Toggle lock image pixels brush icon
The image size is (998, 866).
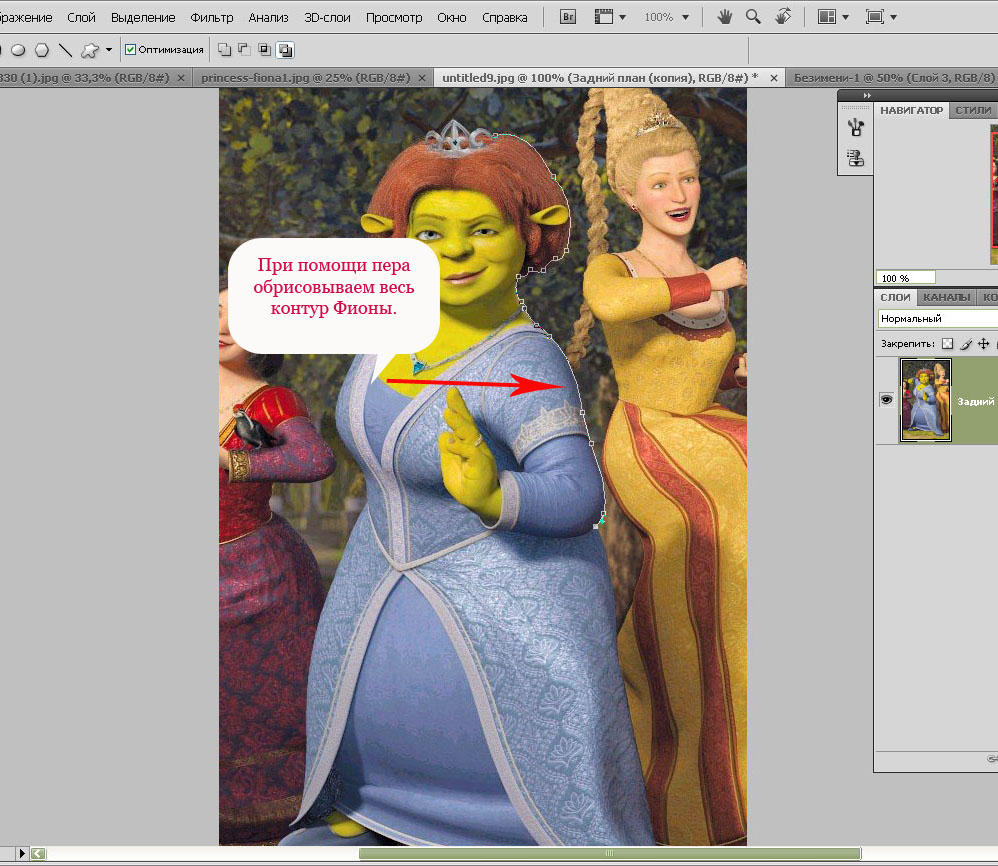[x=966, y=344]
